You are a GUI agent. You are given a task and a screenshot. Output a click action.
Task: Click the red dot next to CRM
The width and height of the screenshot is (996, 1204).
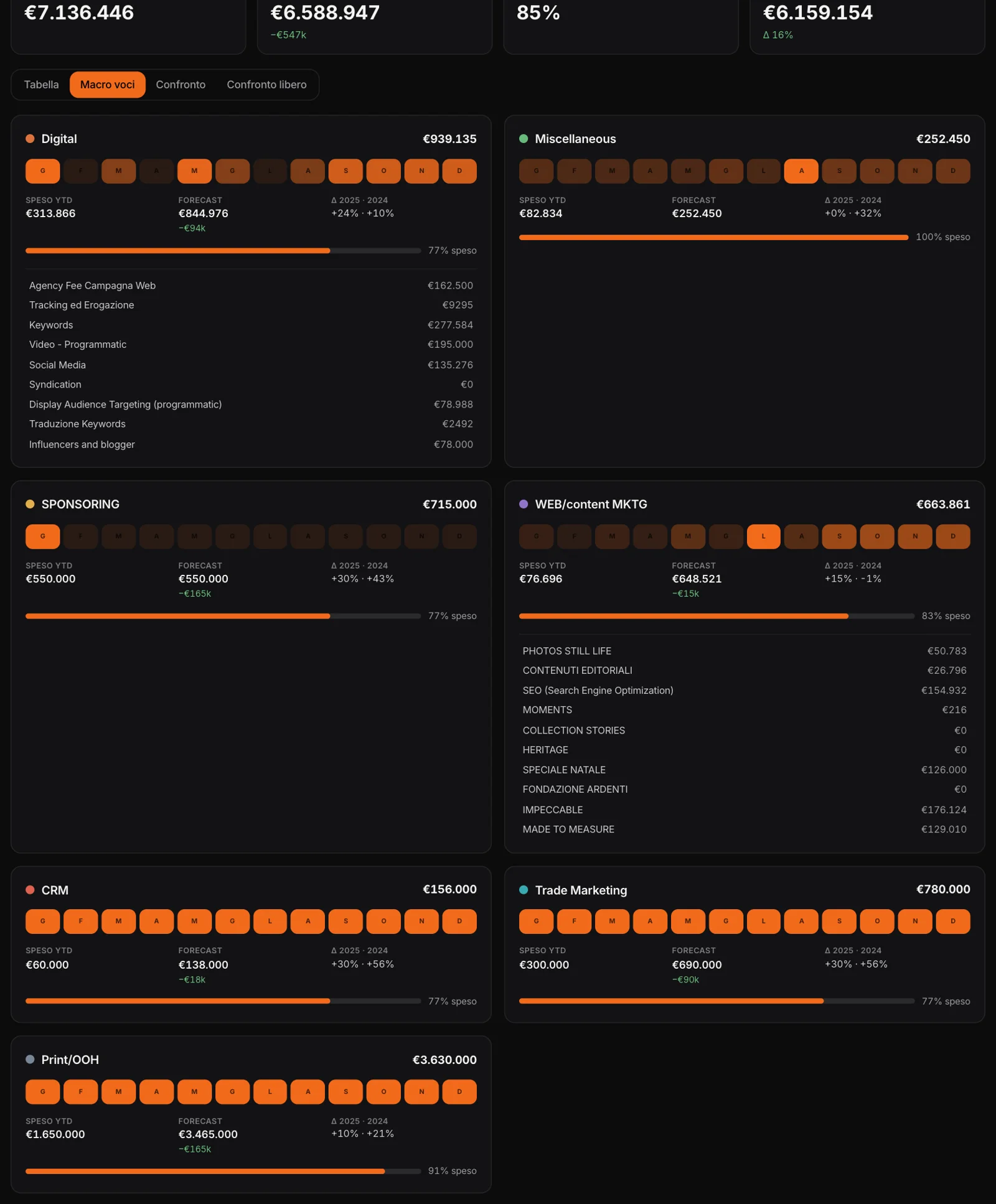30,890
